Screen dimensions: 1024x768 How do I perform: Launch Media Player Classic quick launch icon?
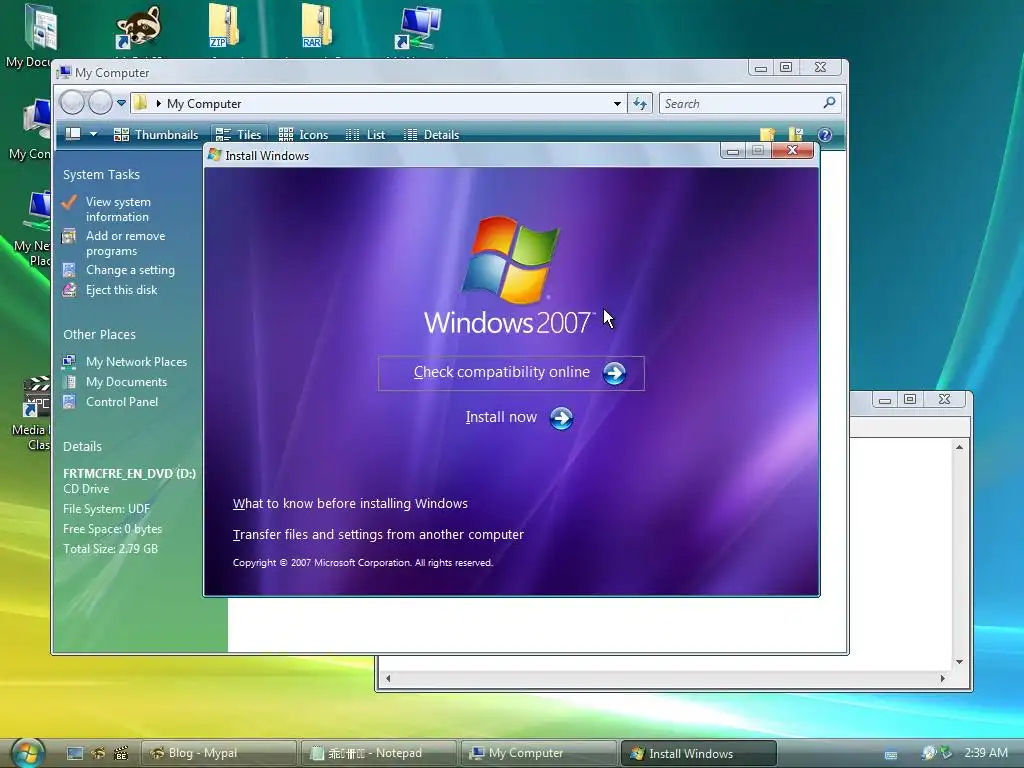click(121, 753)
